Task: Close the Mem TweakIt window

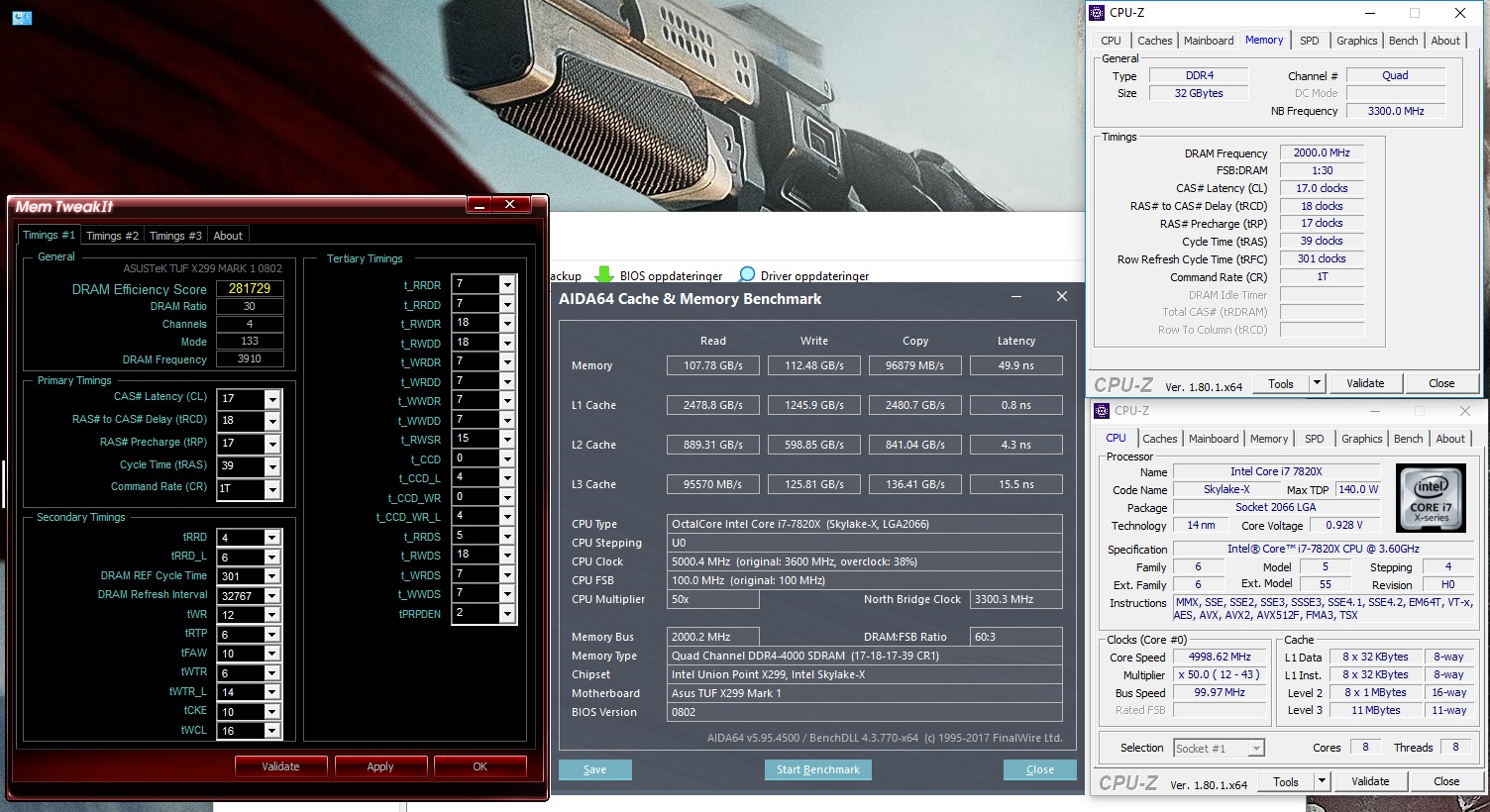Action: (509, 205)
